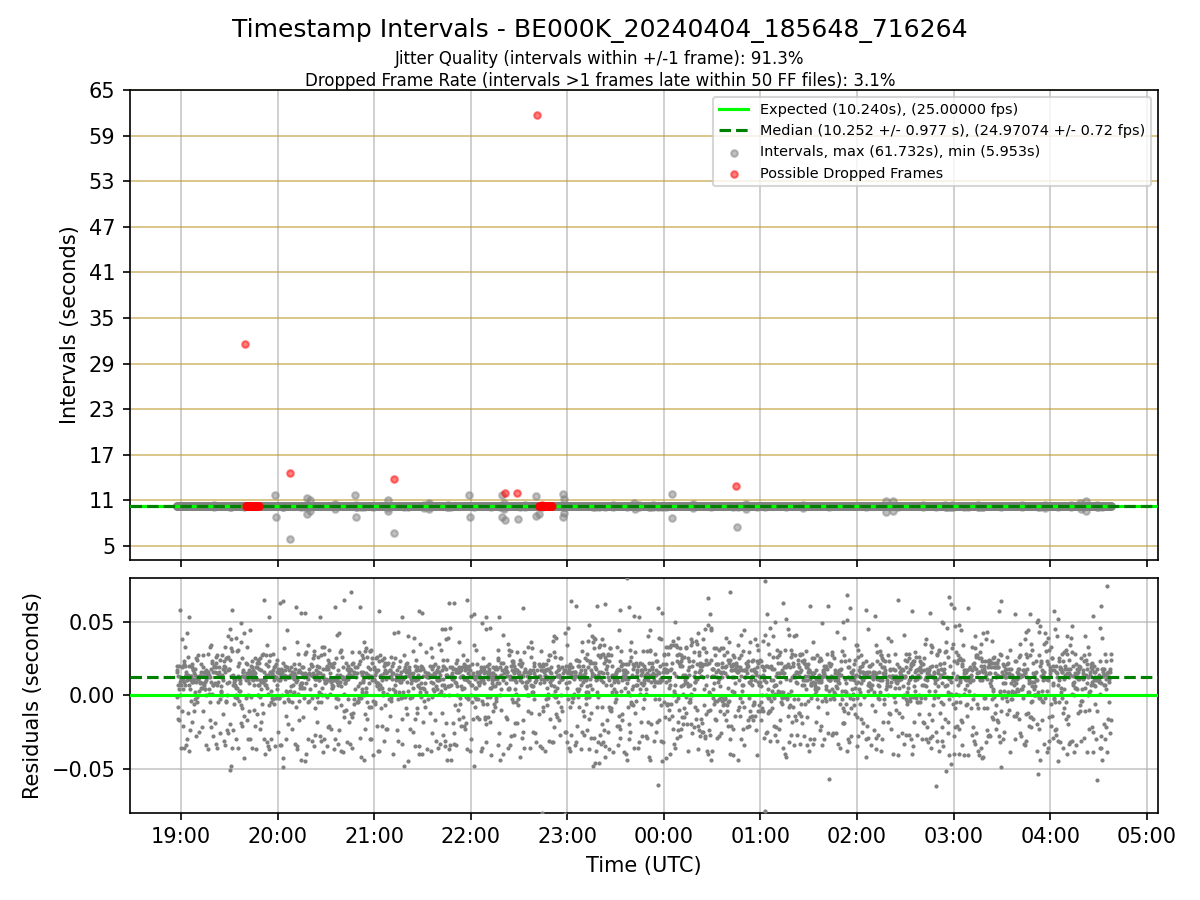Image resolution: width=1200 pixels, height=900 pixels.
Task: Click the solid green line sample in legend
Action: pyautogui.click(x=734, y=109)
